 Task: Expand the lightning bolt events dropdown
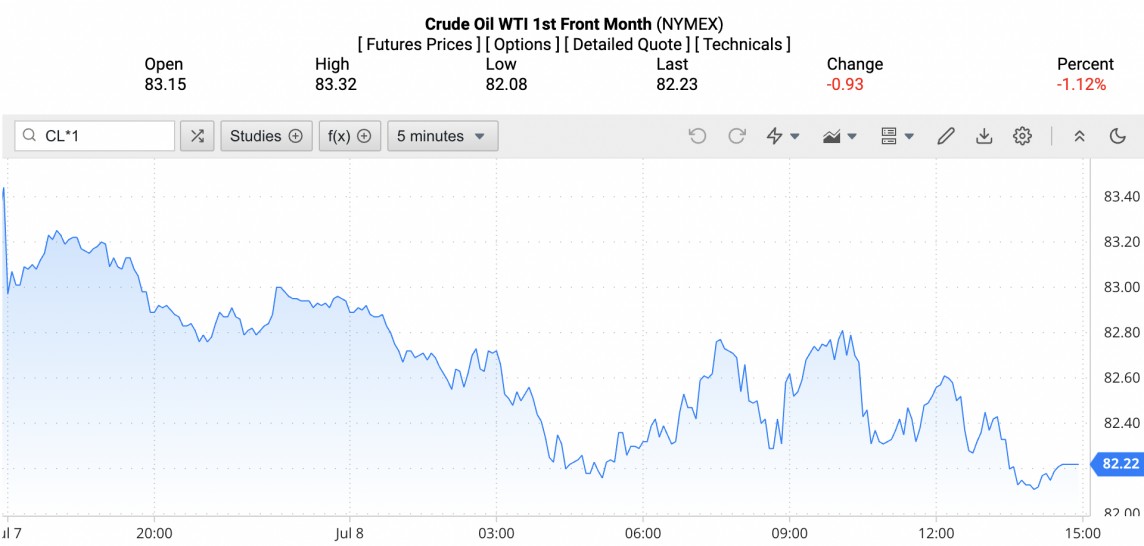coord(782,136)
